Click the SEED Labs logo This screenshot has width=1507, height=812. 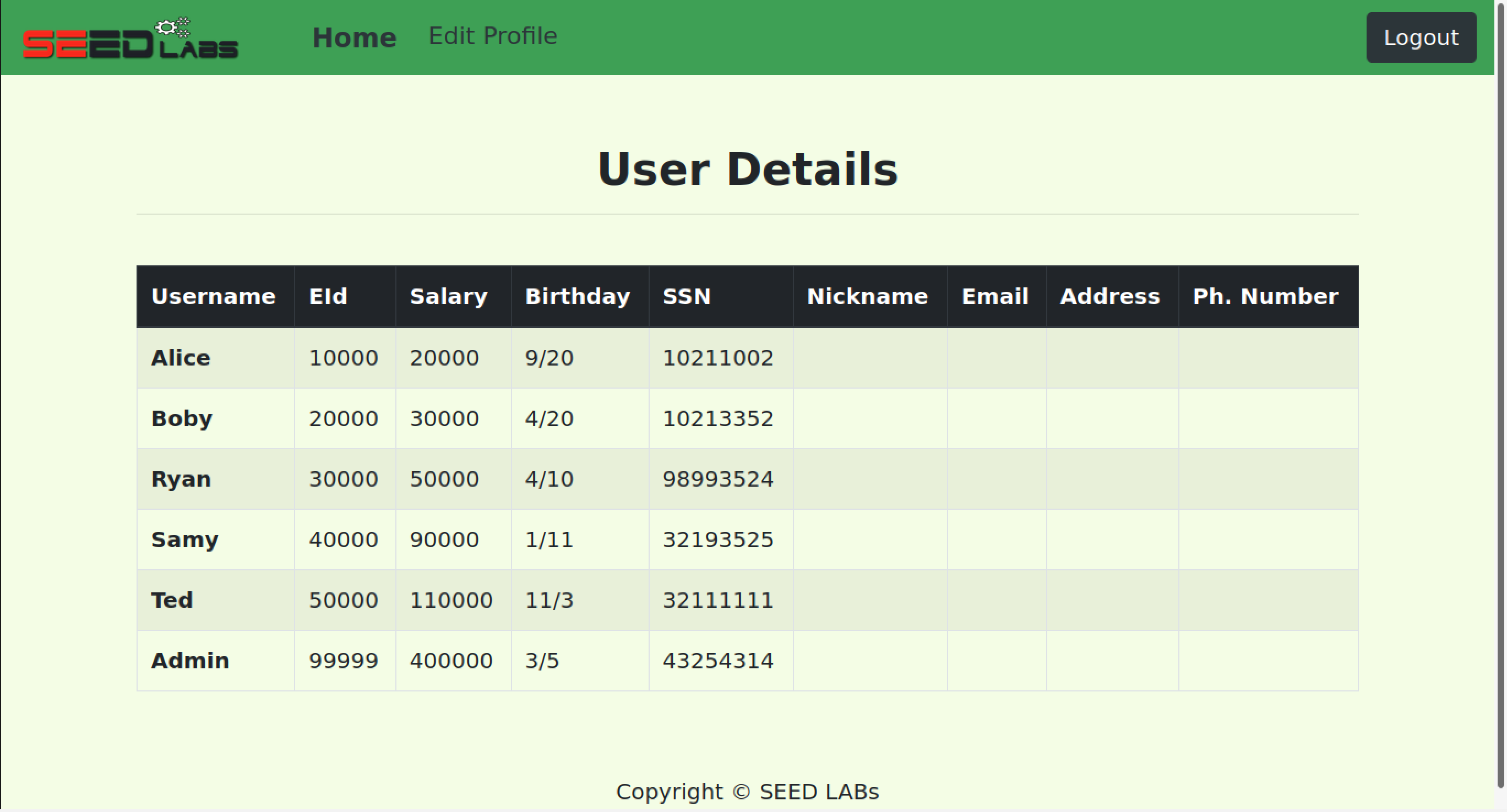point(130,39)
